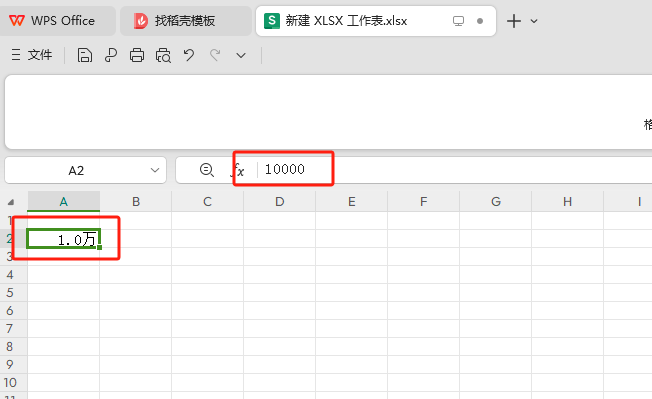Select row 6 header
This screenshot has height=399, width=652.
tap(13, 310)
